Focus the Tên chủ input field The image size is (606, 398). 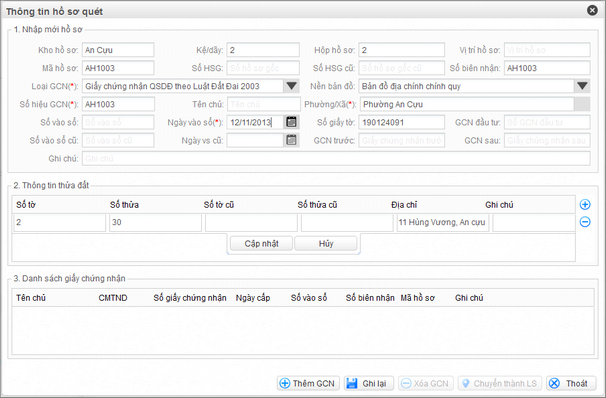(x=264, y=104)
